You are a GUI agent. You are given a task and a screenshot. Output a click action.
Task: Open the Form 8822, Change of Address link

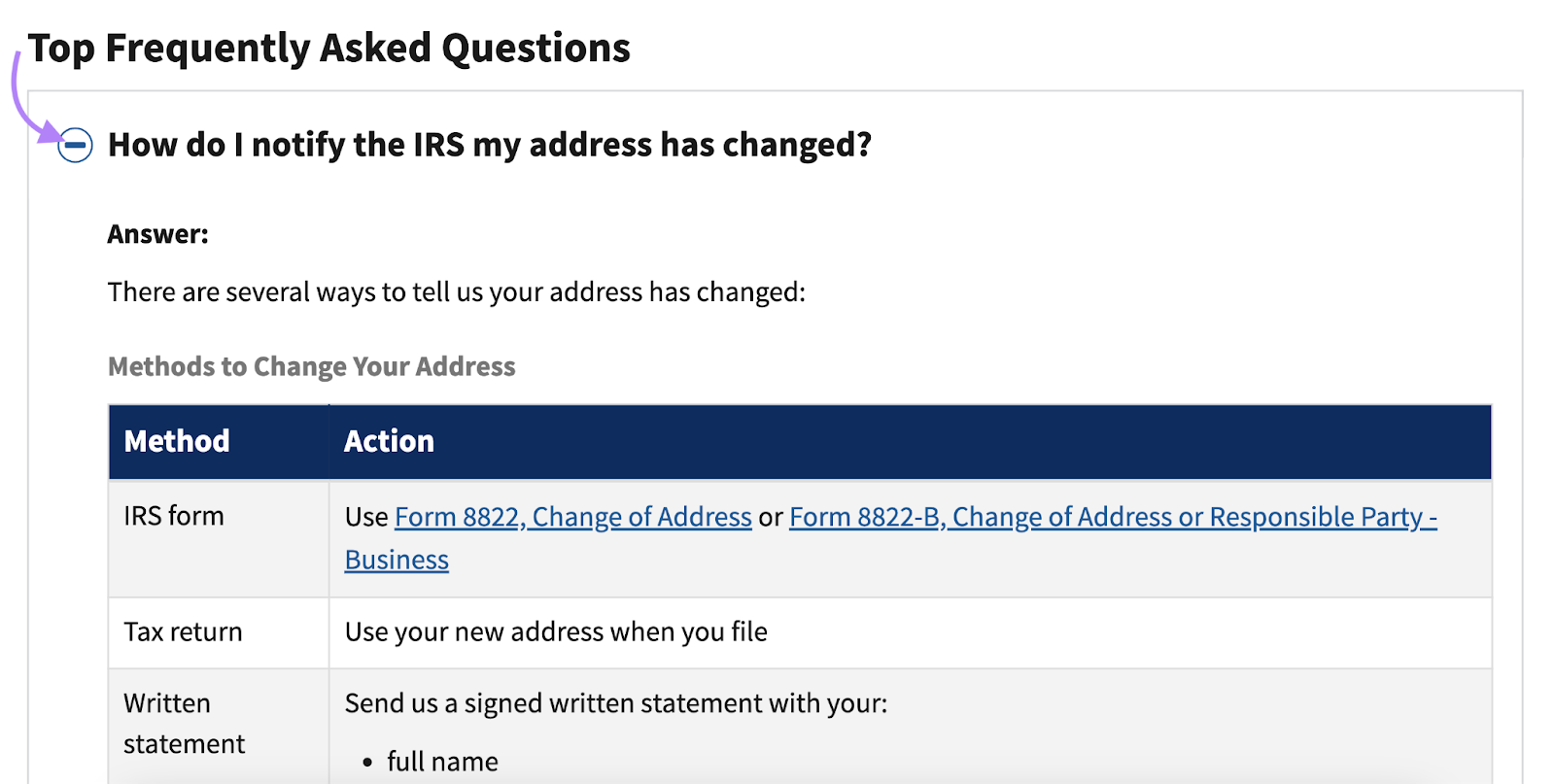click(572, 517)
